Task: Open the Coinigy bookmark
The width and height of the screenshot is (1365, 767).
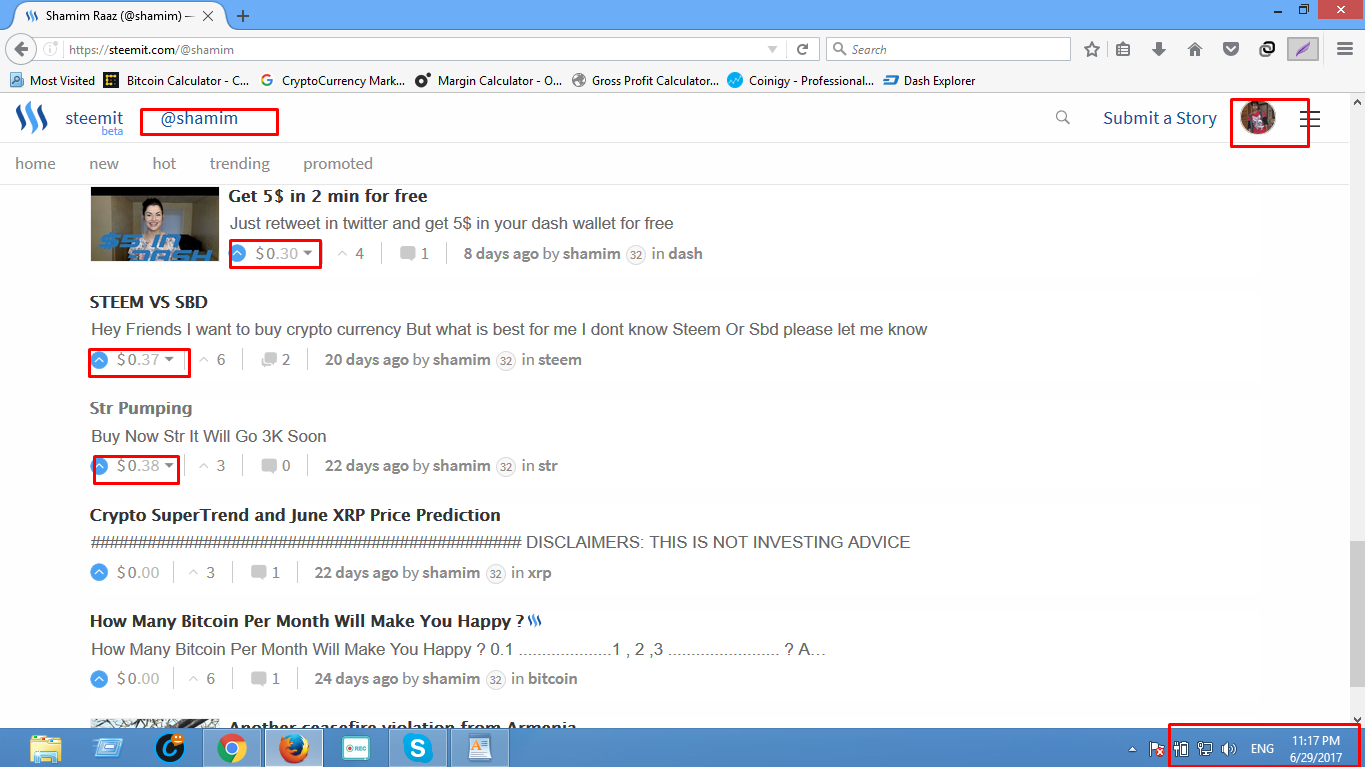Action: [801, 81]
